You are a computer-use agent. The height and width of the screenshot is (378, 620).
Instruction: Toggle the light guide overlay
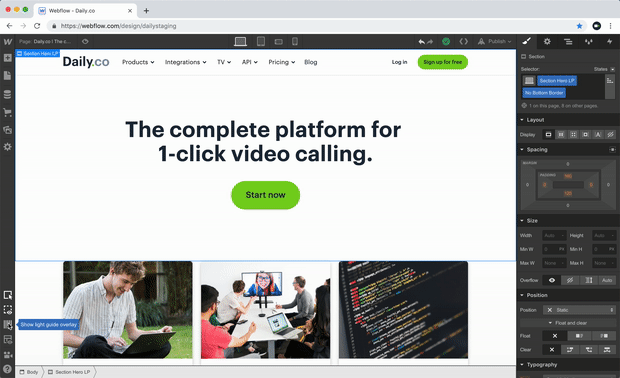(x=8, y=325)
